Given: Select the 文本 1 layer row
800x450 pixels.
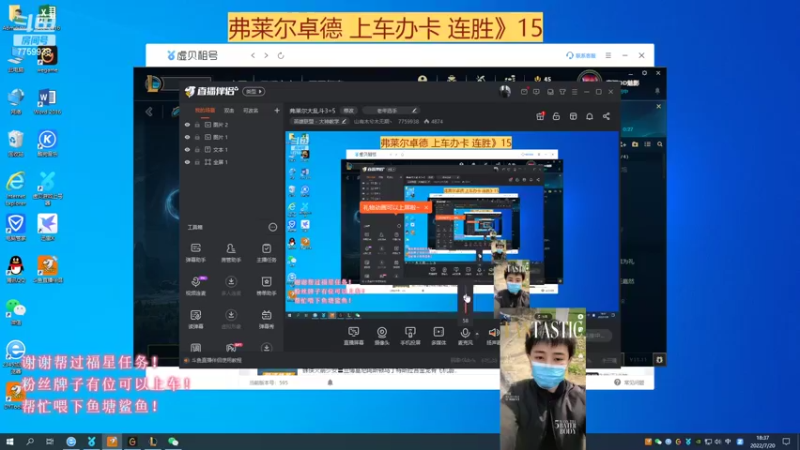Looking at the screenshot, I should [232, 149].
